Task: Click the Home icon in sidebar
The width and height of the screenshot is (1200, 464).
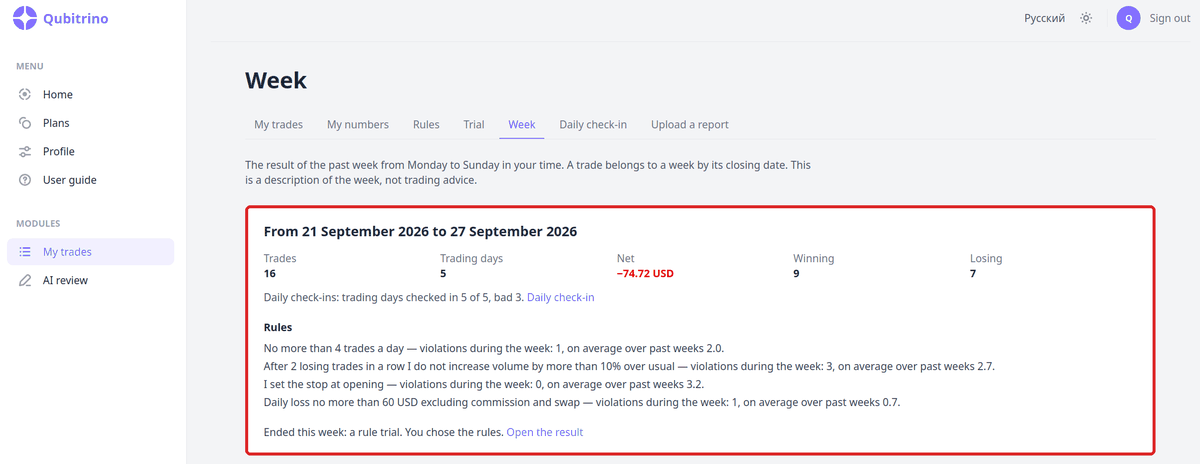Action: click(x=25, y=94)
